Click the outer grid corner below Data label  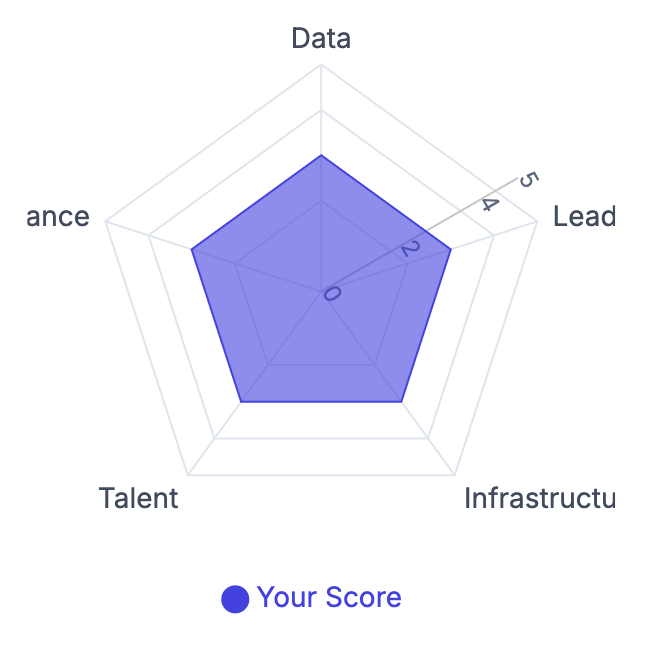321,65
